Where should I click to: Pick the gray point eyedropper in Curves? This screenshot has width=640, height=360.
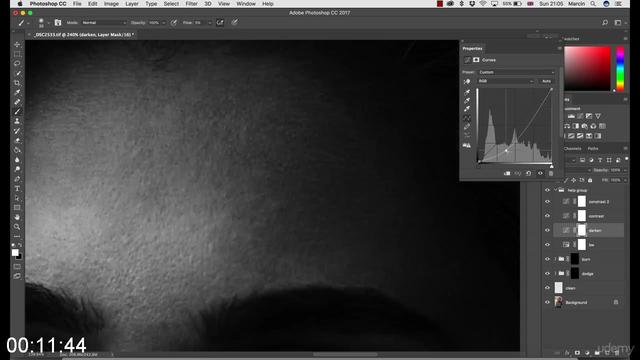coord(467,100)
